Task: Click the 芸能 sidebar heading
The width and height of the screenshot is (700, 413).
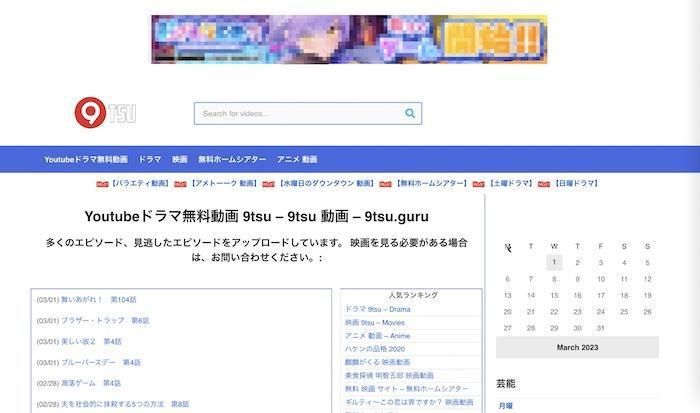Action: point(505,384)
